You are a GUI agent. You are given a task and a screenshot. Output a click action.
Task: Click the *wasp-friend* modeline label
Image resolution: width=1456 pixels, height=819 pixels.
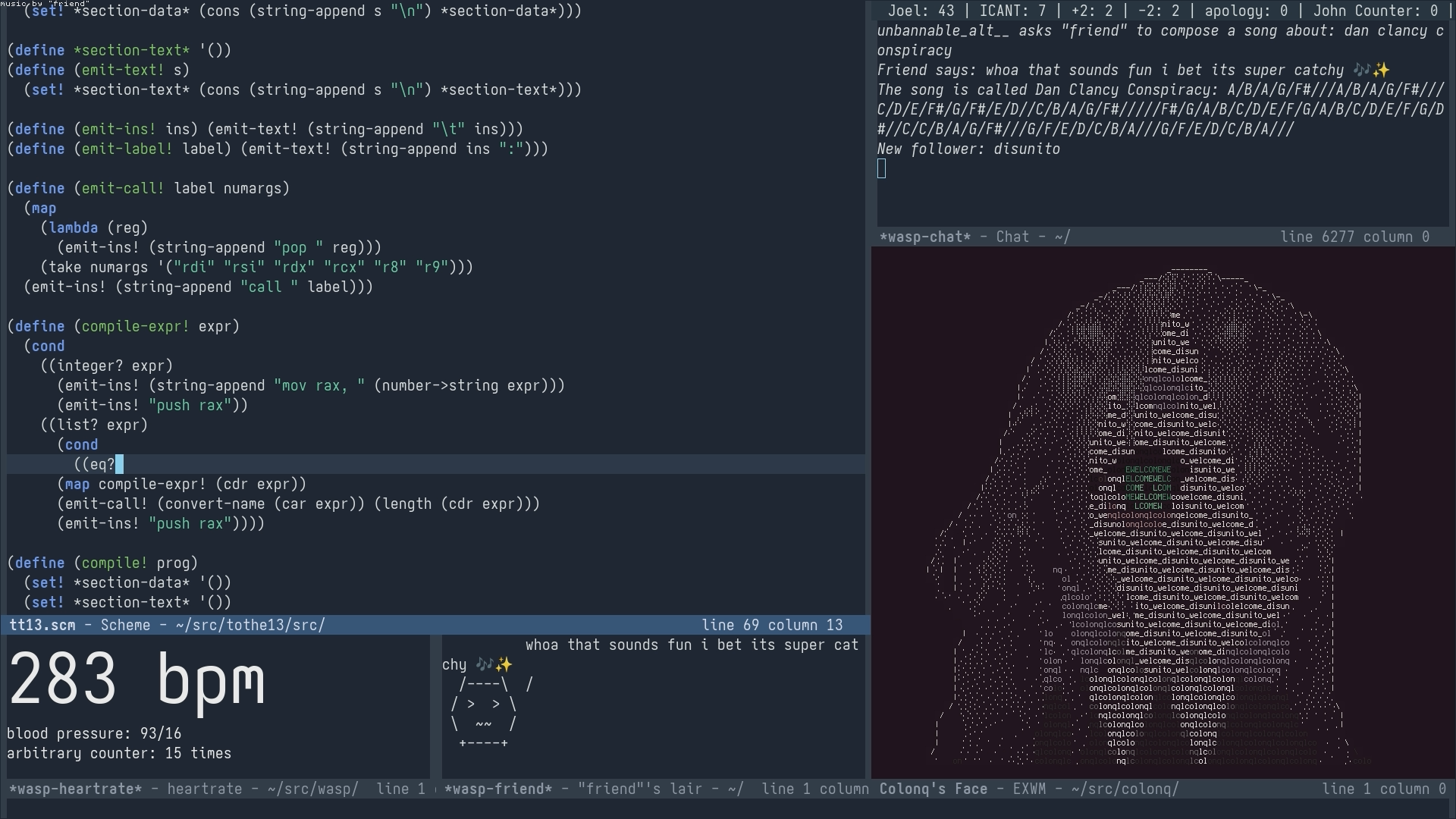tap(498, 789)
